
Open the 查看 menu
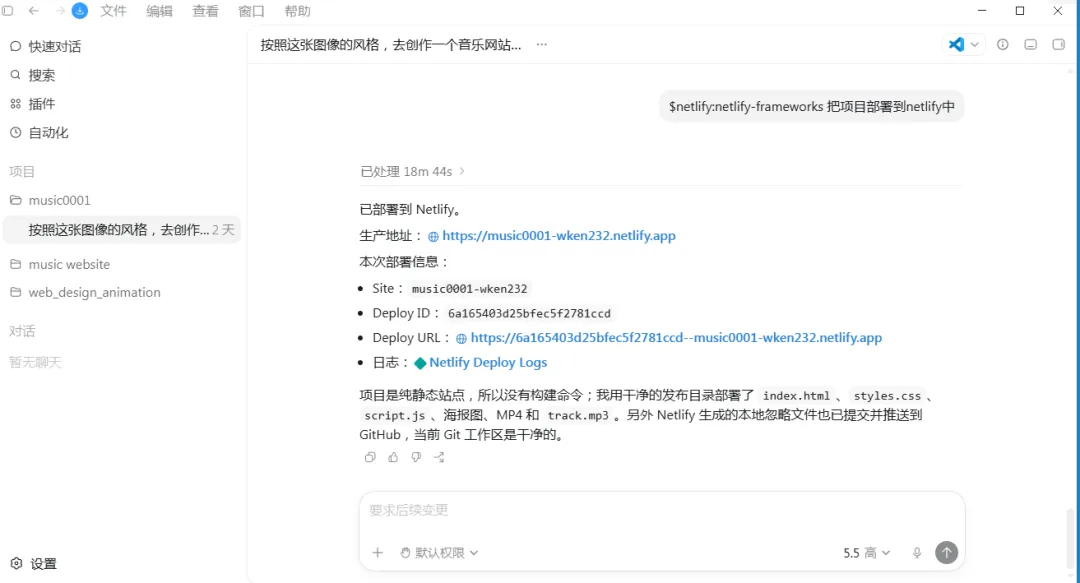(x=205, y=11)
